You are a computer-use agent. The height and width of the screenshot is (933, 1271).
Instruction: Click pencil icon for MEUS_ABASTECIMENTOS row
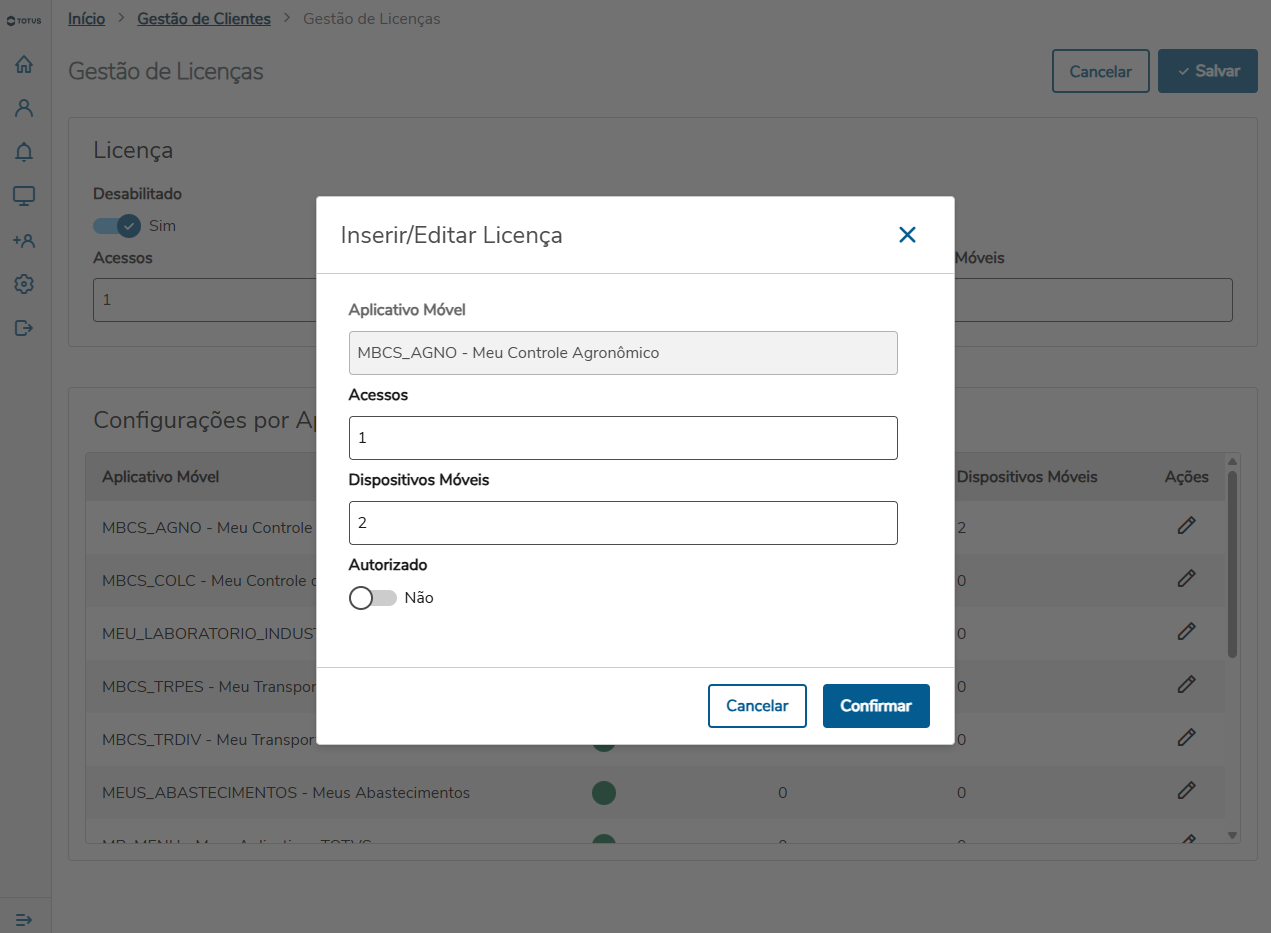[1186, 791]
